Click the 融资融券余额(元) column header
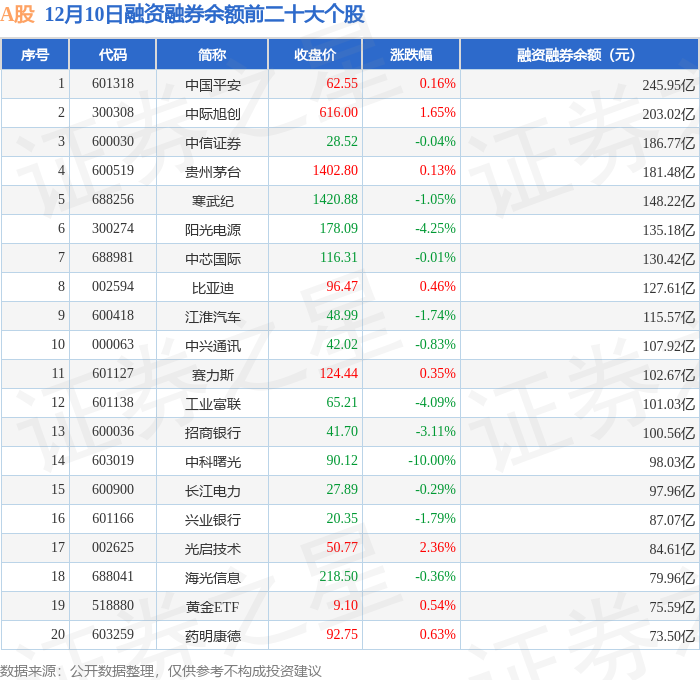Screen dimensions: 700x680 click(579, 54)
